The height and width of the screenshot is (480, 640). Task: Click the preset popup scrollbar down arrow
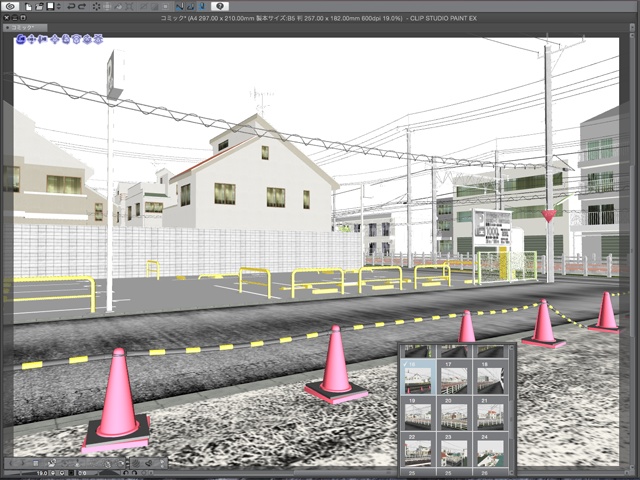[x=511, y=473]
